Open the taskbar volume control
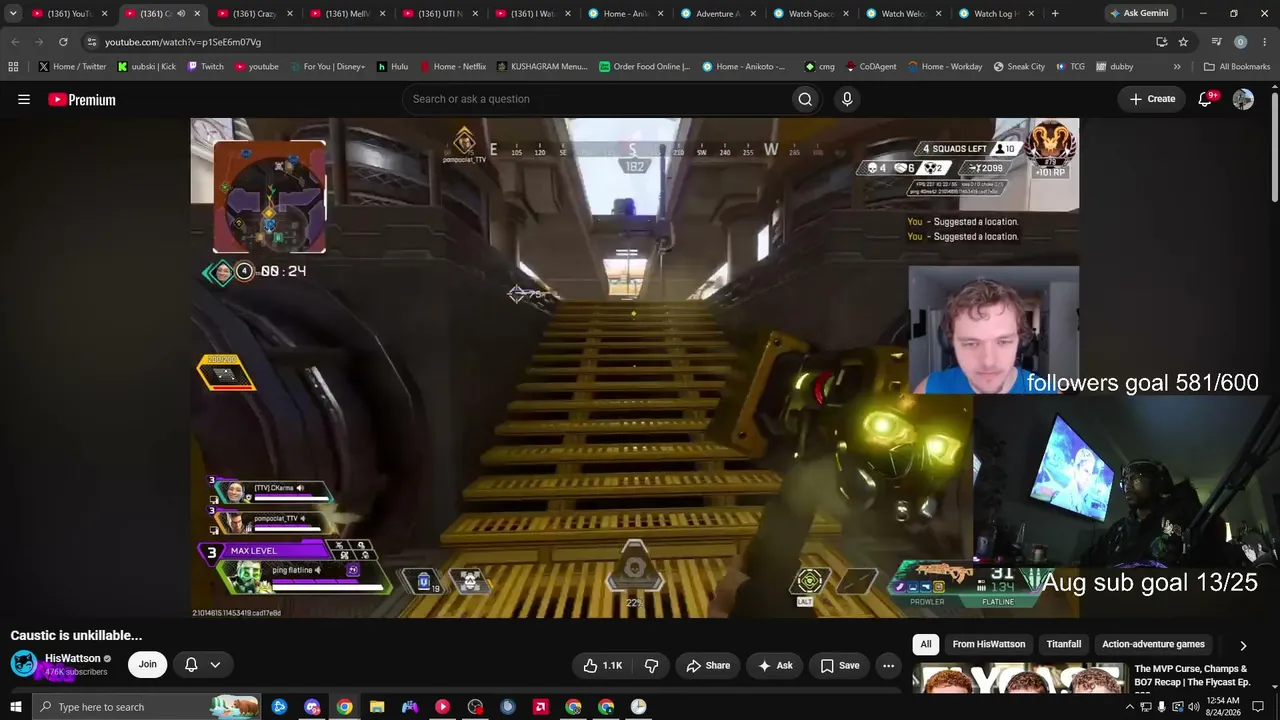 pos(1194,707)
